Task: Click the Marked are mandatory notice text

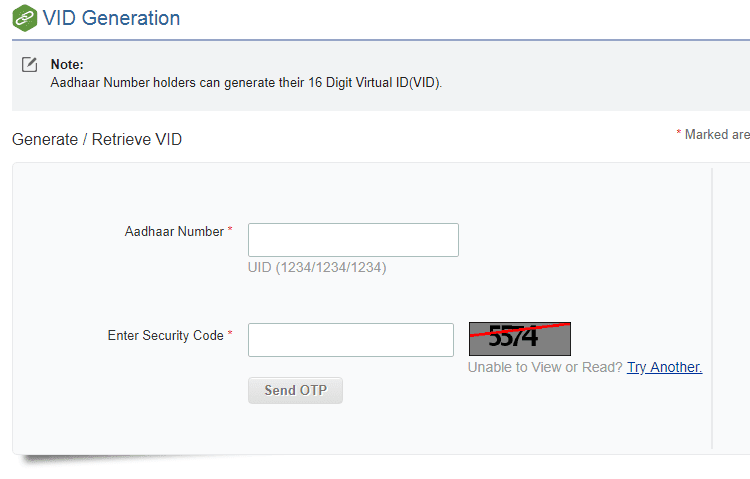Action: pos(717,134)
